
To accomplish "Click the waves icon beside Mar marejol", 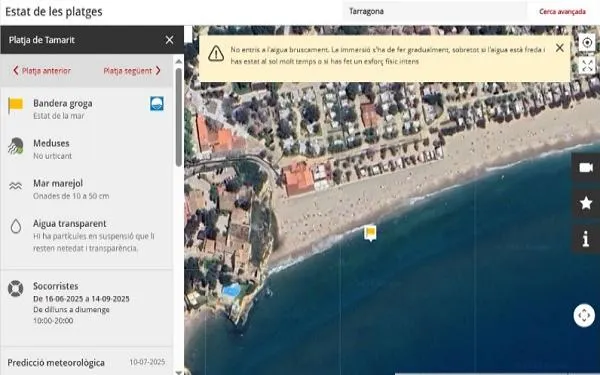I will point(16,186).
